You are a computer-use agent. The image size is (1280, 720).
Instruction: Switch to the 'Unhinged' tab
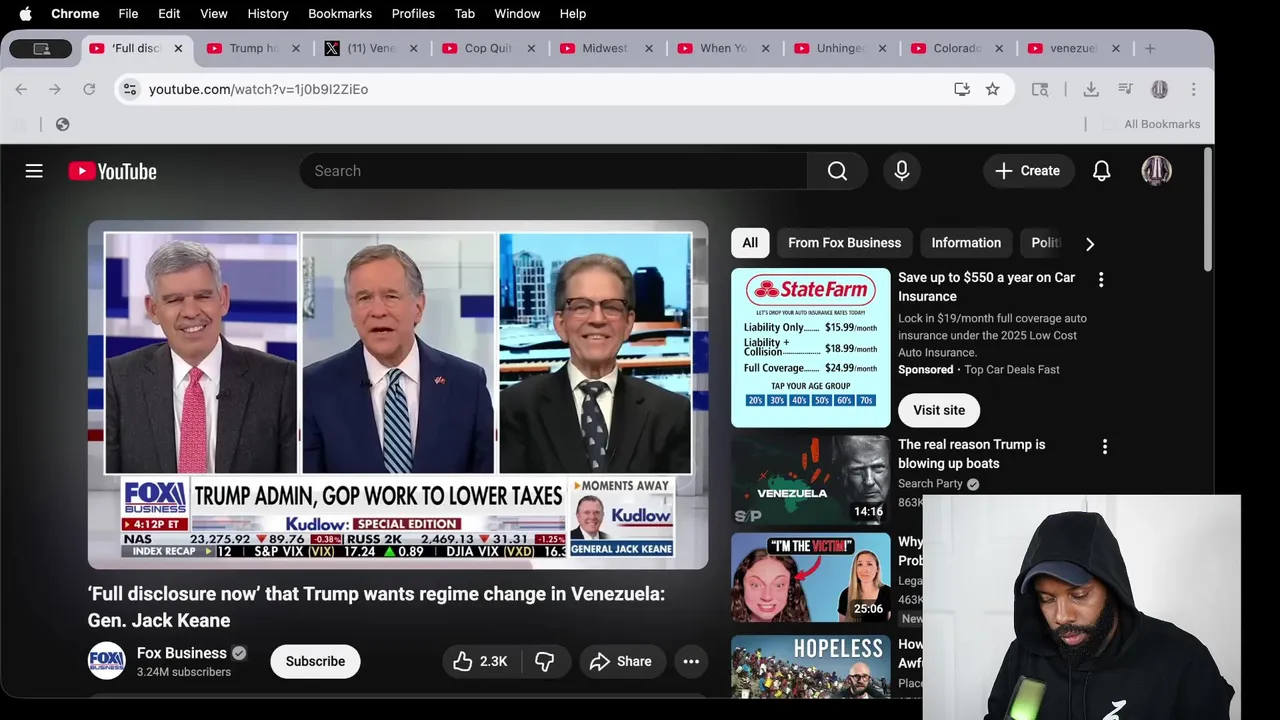pos(840,48)
